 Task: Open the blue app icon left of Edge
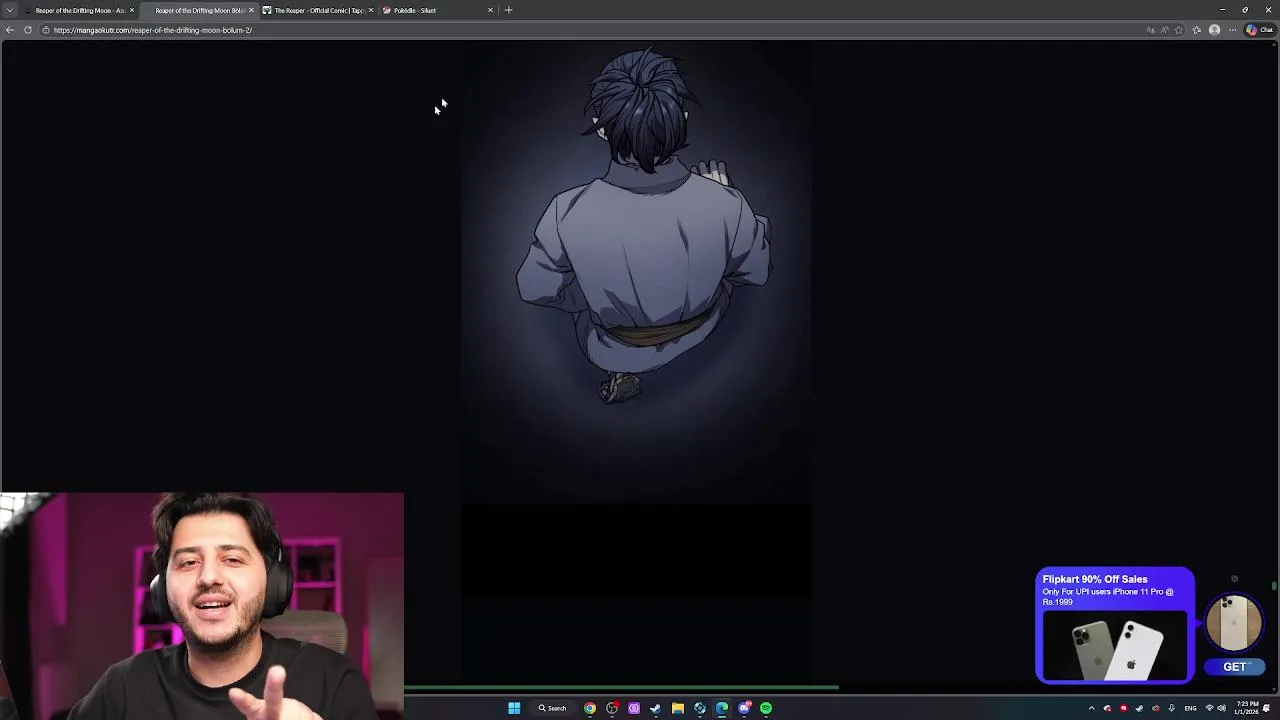coord(699,708)
